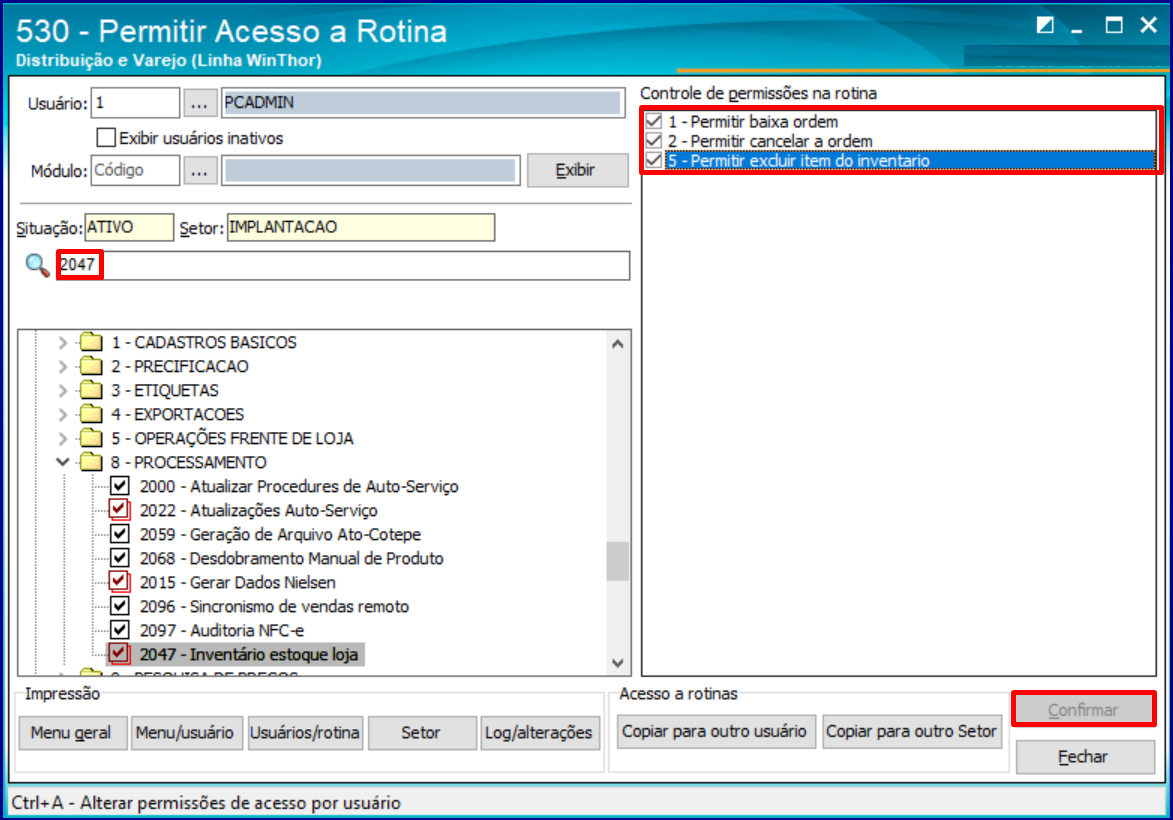1173x820 pixels.
Task: Toggle Exibir usuários inativos checkbox
Action: tap(106, 138)
